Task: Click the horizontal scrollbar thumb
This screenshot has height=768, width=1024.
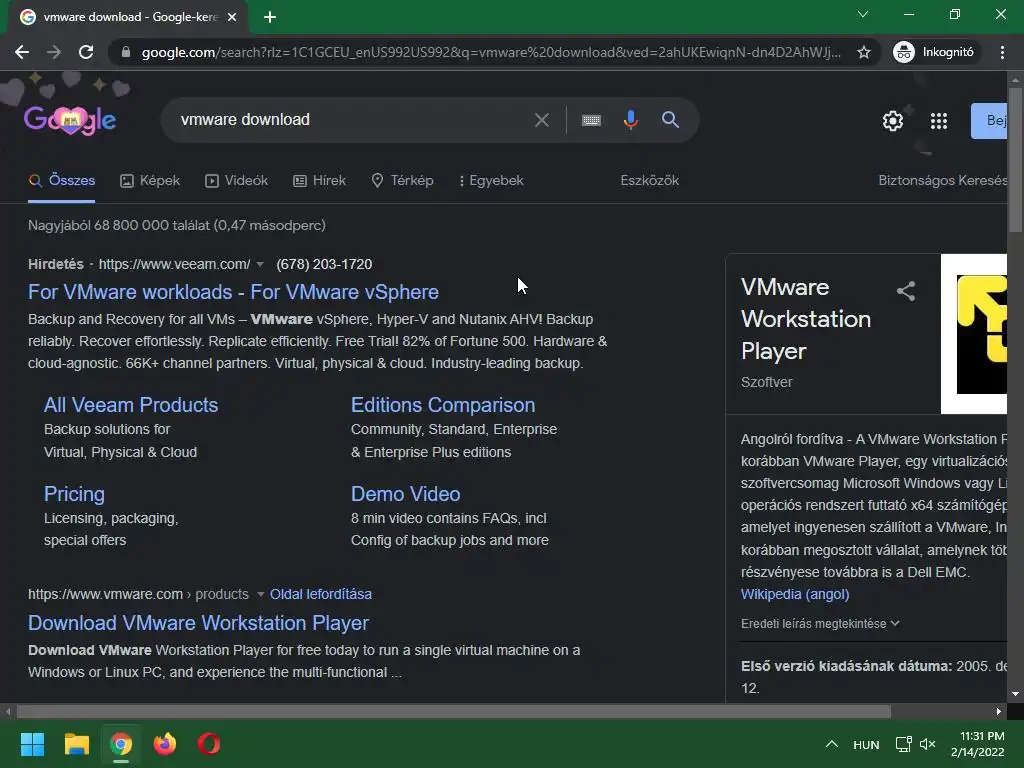Action: tap(453, 711)
